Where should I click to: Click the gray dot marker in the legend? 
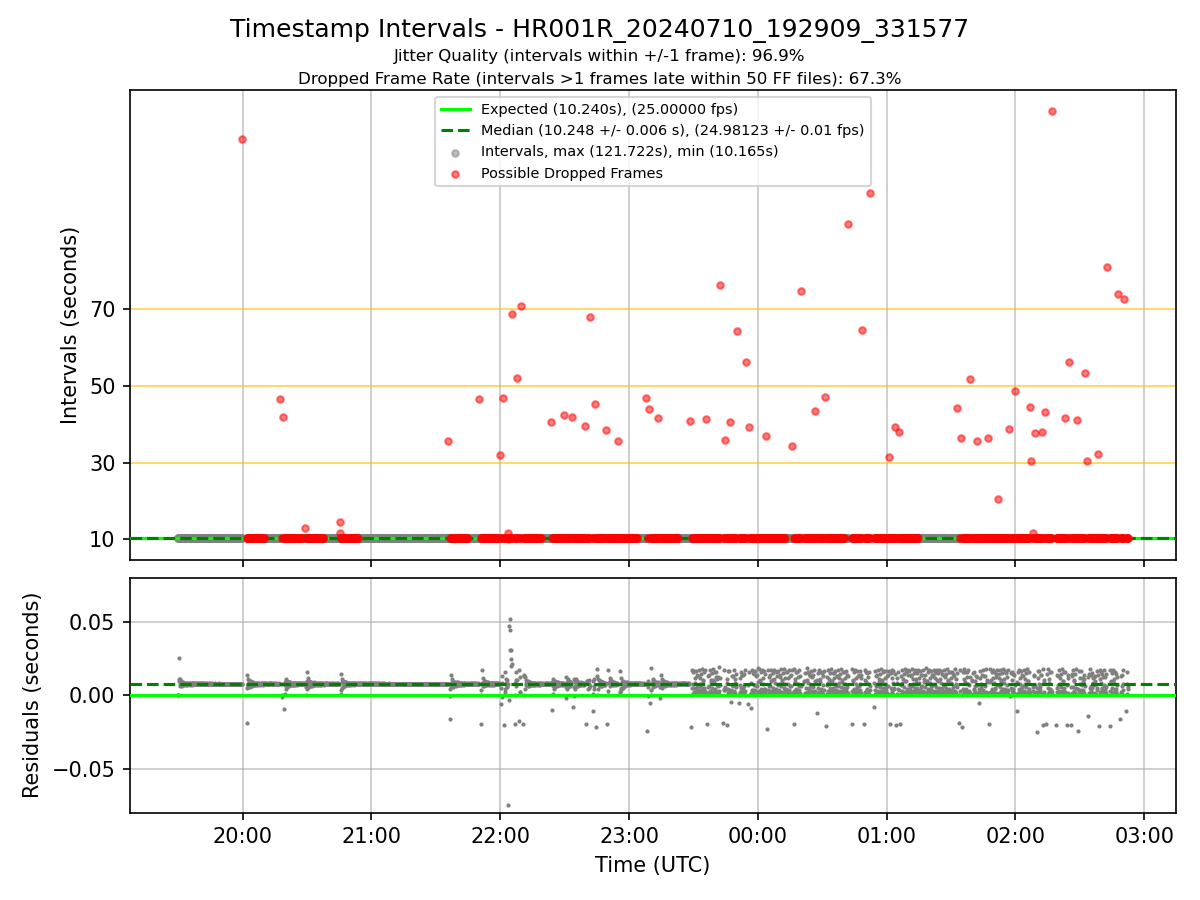(x=456, y=153)
